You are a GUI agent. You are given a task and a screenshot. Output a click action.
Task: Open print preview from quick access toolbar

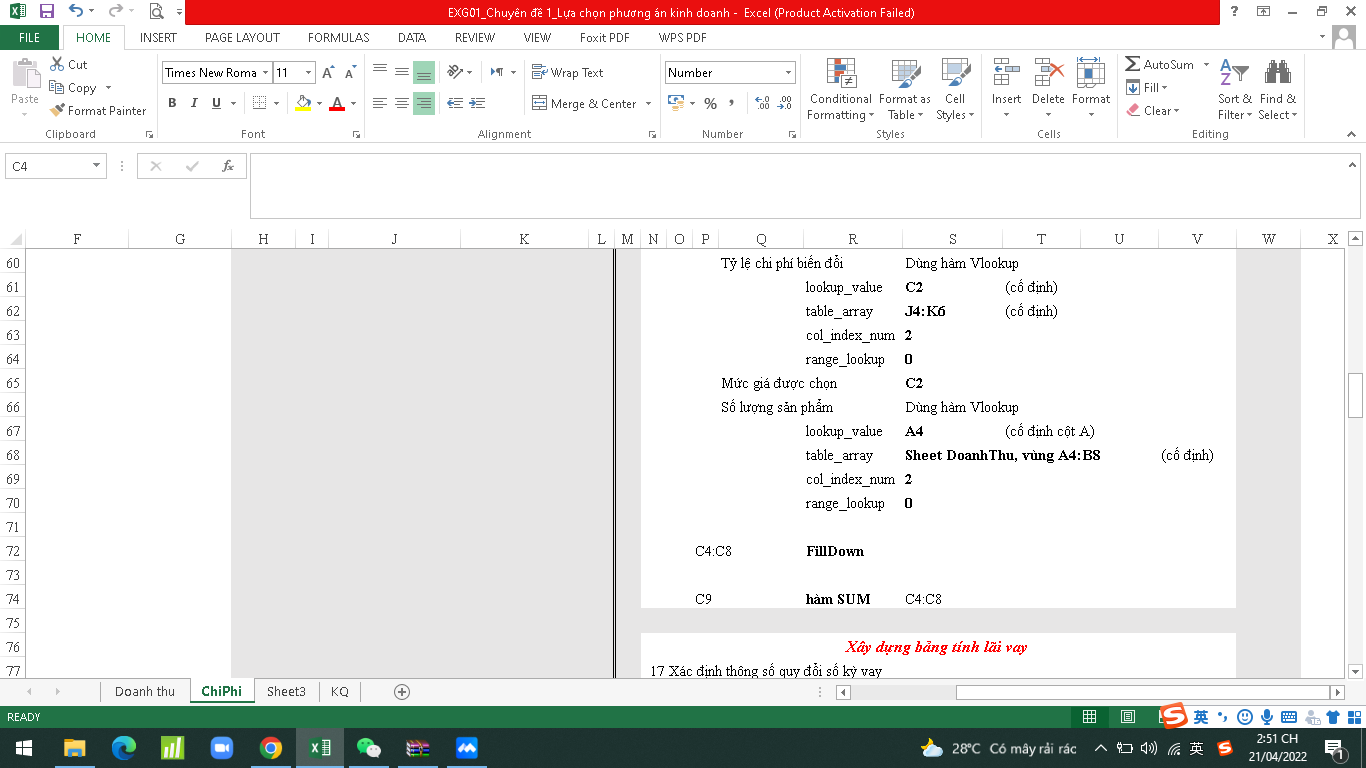[x=156, y=12]
